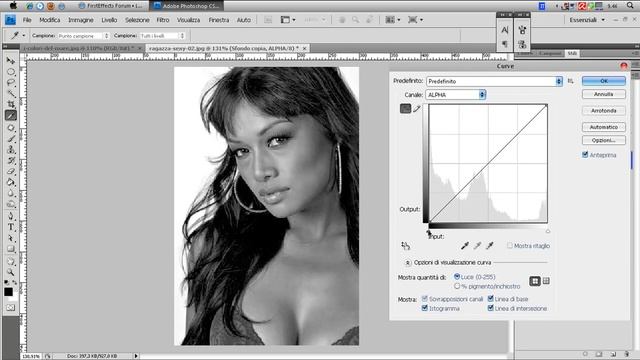Select the Move tool

point(11,61)
